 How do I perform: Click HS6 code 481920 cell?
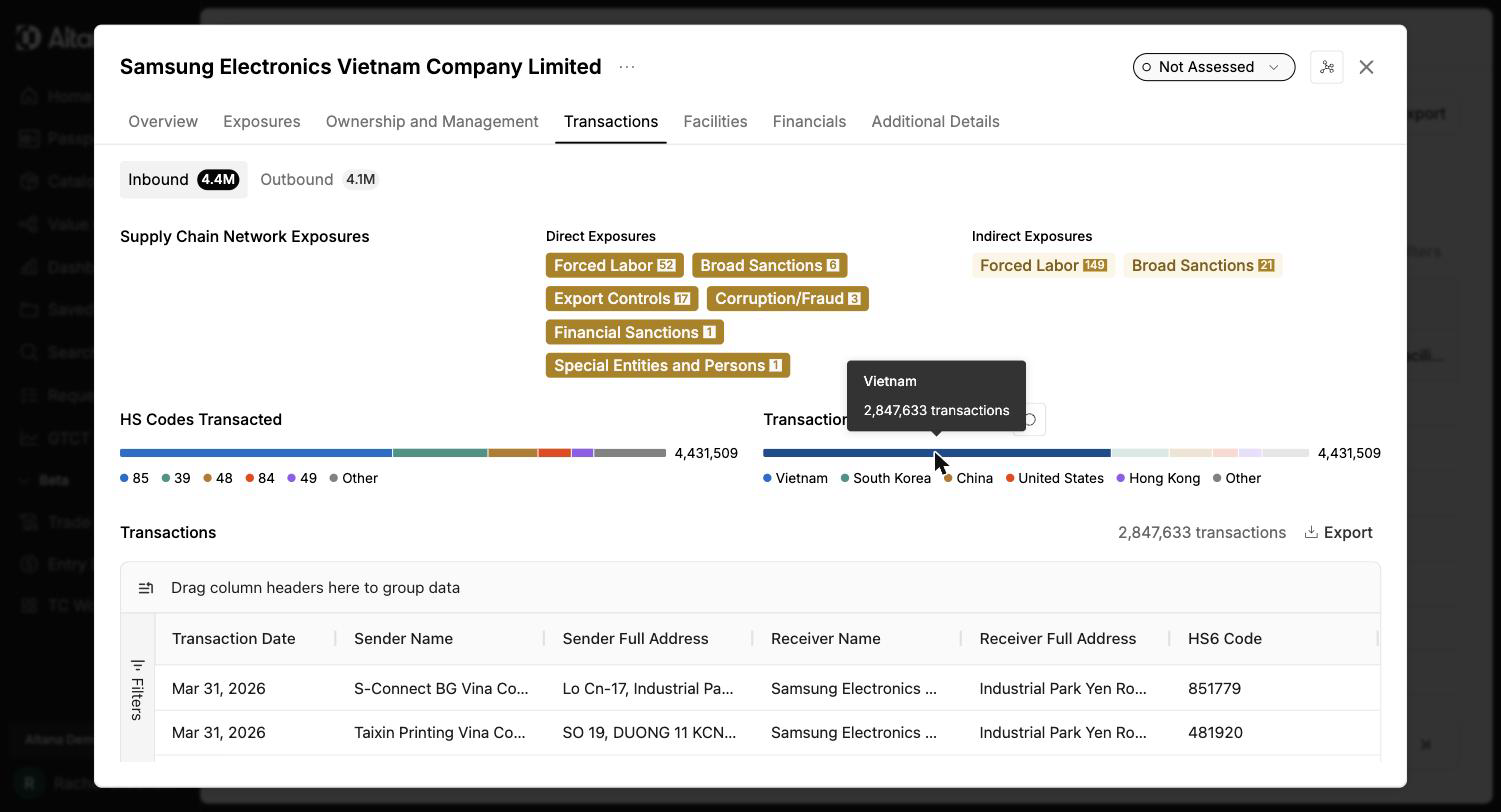(1215, 732)
